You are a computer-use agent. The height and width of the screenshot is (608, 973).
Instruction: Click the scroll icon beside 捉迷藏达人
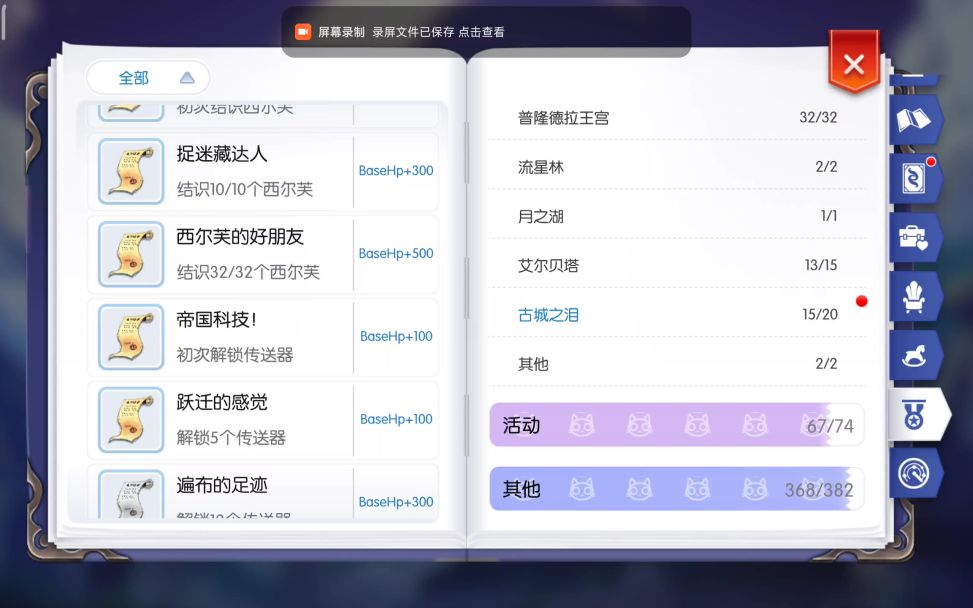[x=131, y=171]
